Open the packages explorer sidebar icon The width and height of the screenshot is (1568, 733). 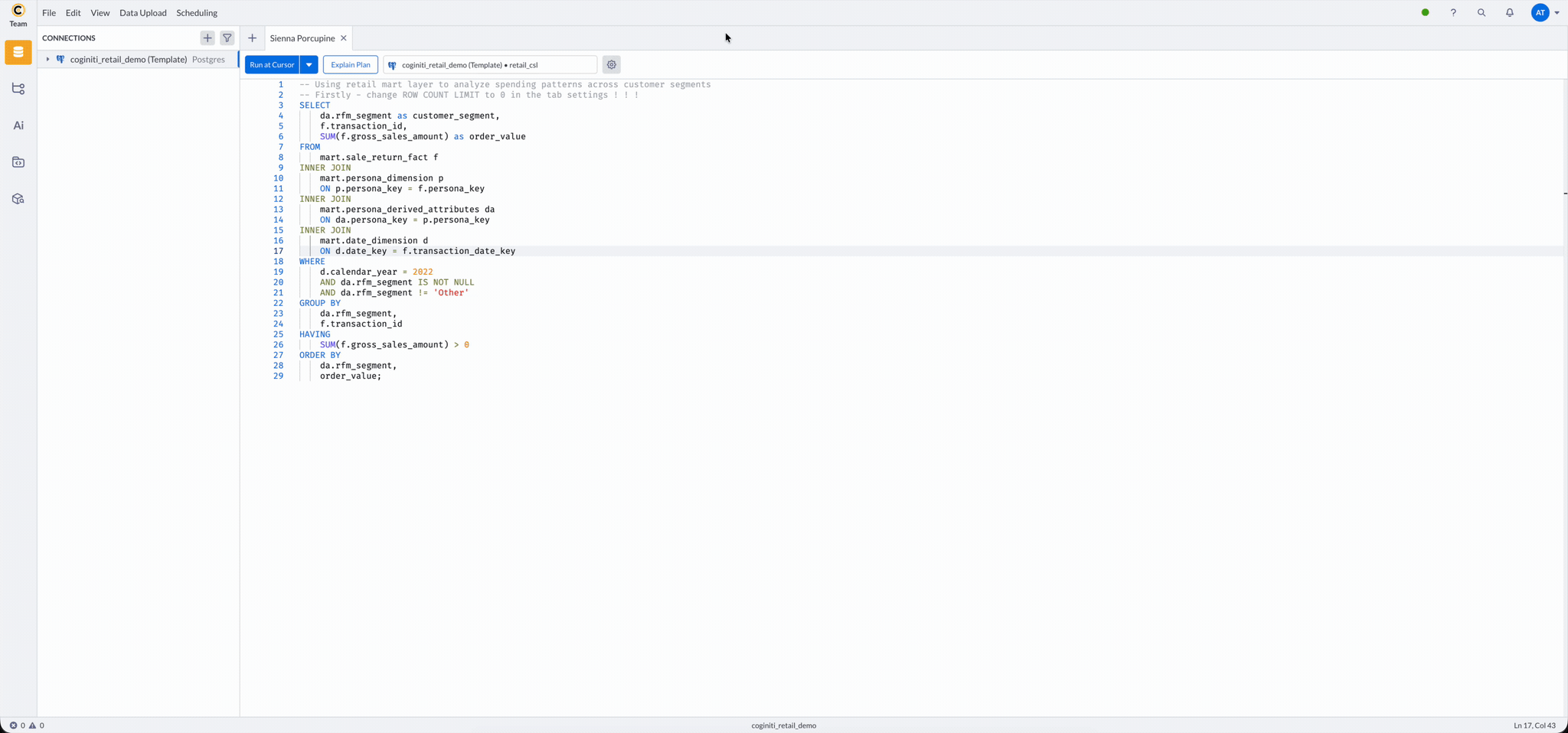coord(18,199)
